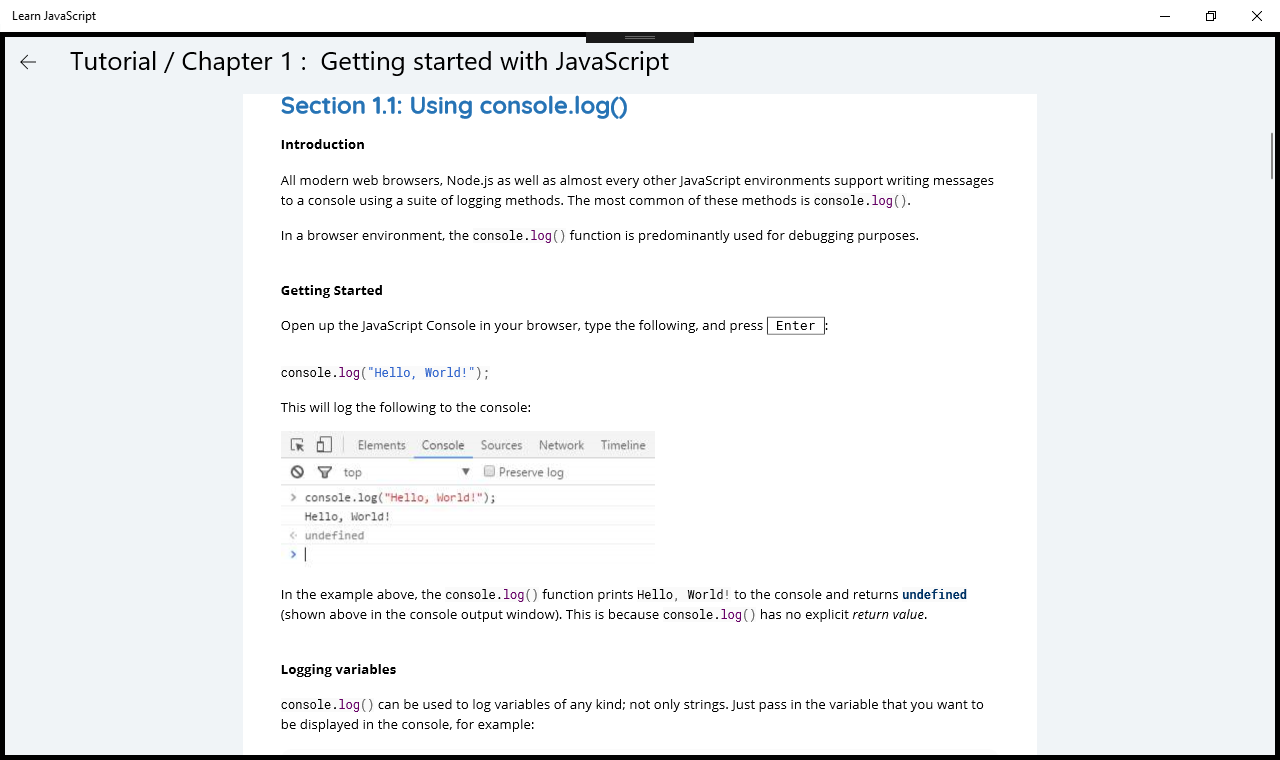
Task: Select the Elements tab in the screenshot
Action: coord(381,445)
